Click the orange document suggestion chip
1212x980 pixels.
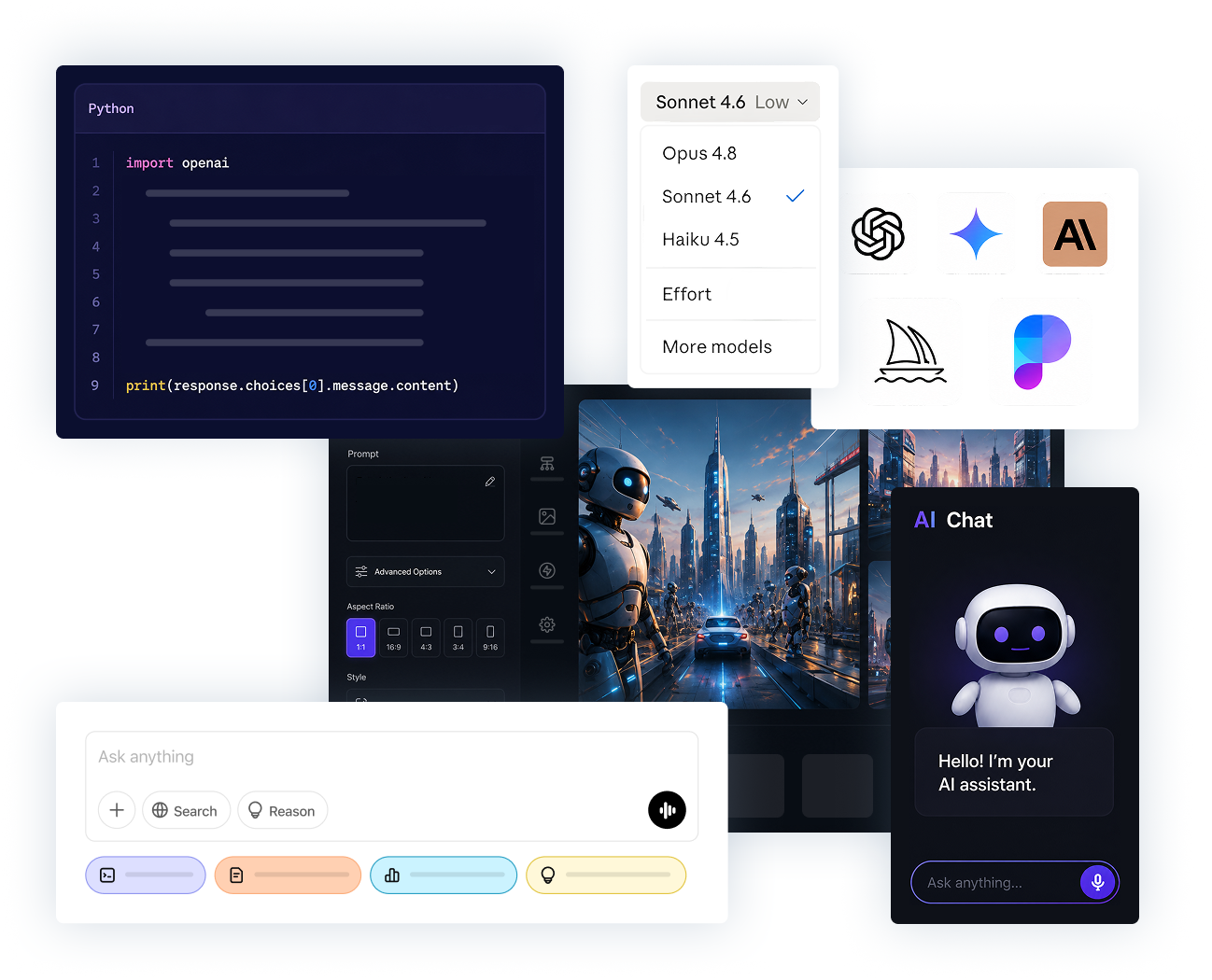(288, 875)
